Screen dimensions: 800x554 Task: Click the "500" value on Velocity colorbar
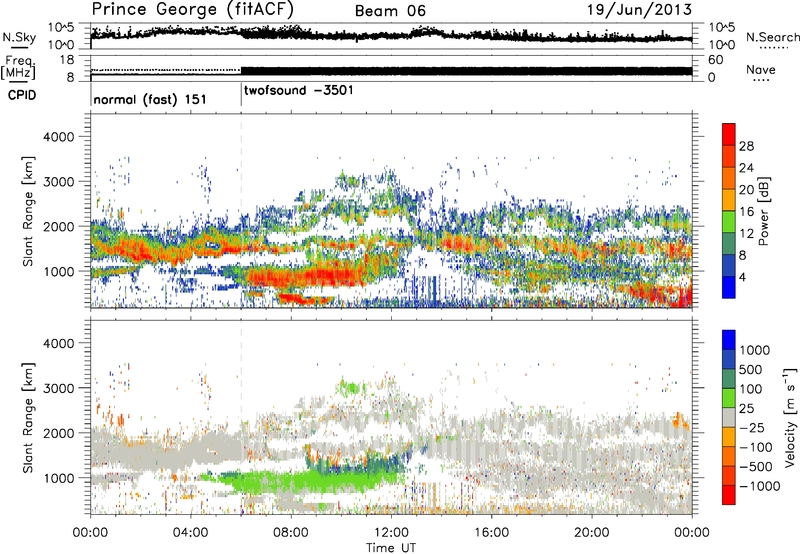pyautogui.click(x=751, y=369)
